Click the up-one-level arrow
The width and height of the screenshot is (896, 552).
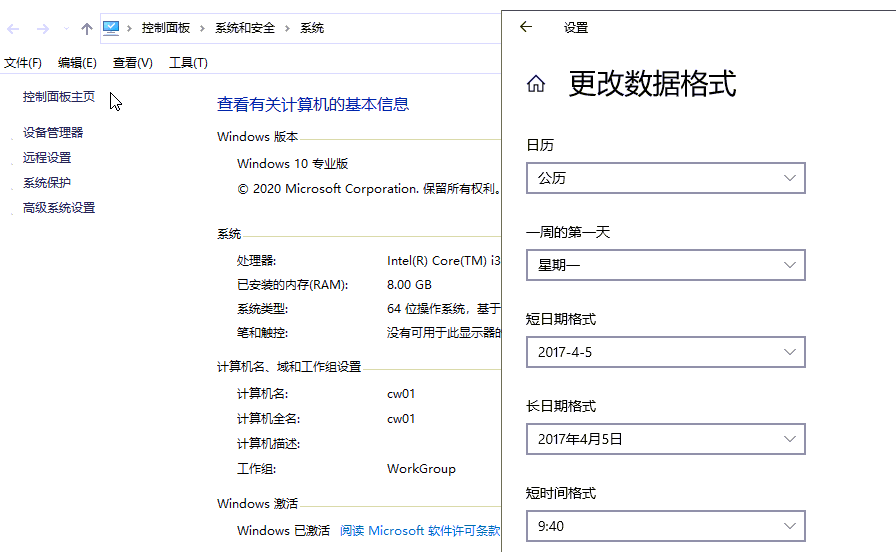[x=86, y=29]
